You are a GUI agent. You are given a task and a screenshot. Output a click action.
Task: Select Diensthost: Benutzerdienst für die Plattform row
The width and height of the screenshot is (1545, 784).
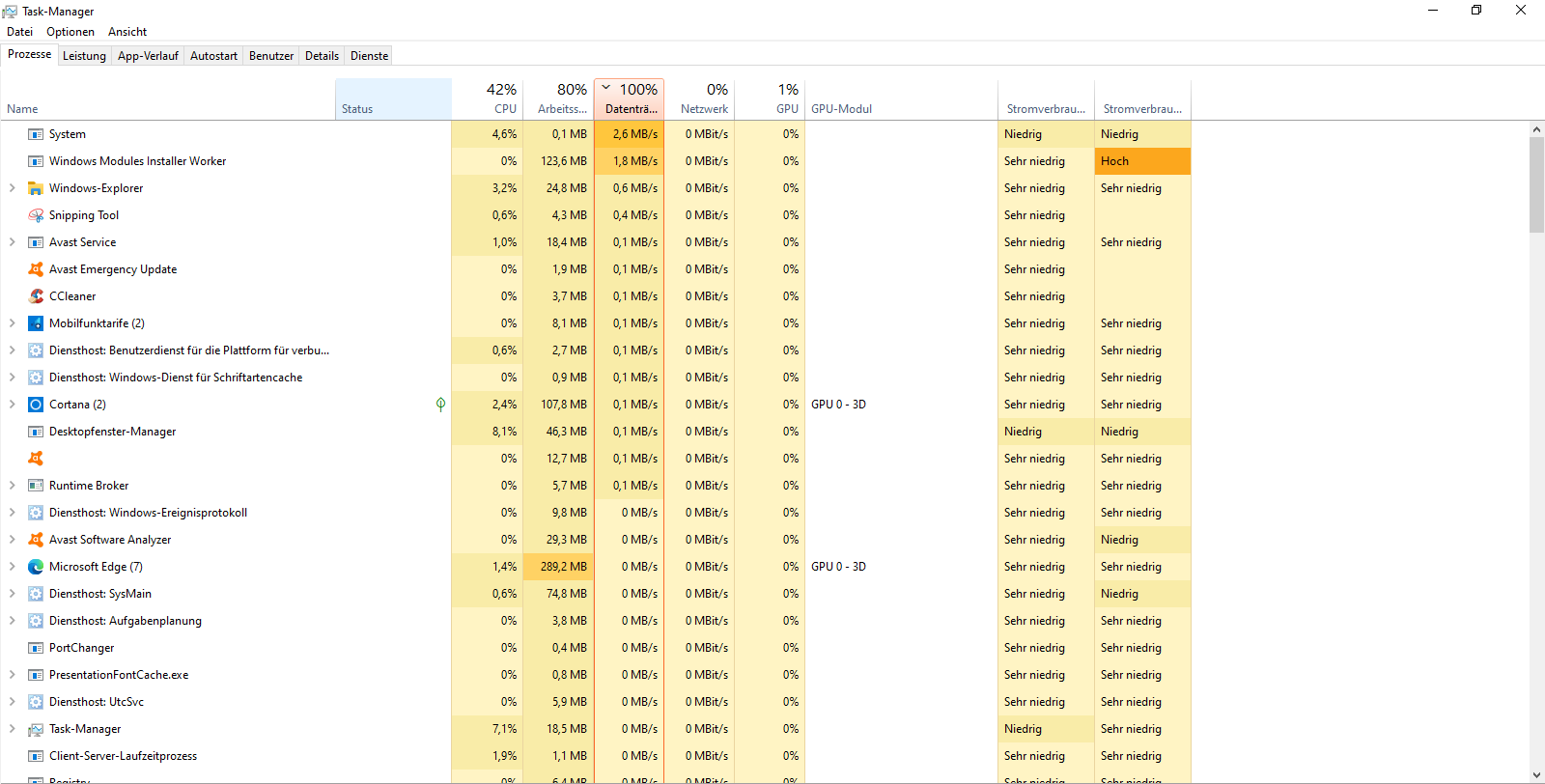(x=595, y=350)
